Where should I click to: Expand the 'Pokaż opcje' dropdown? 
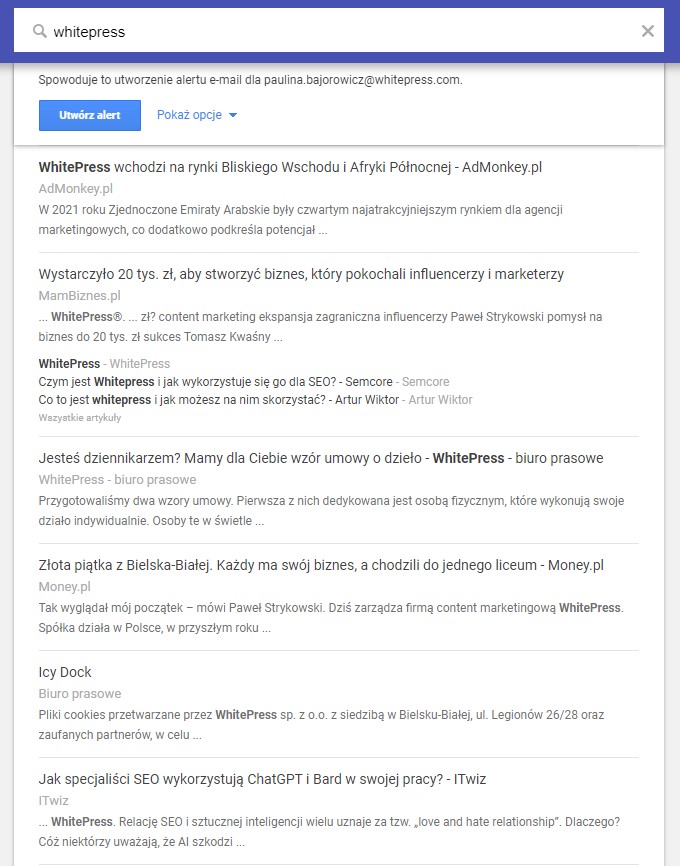coord(197,115)
